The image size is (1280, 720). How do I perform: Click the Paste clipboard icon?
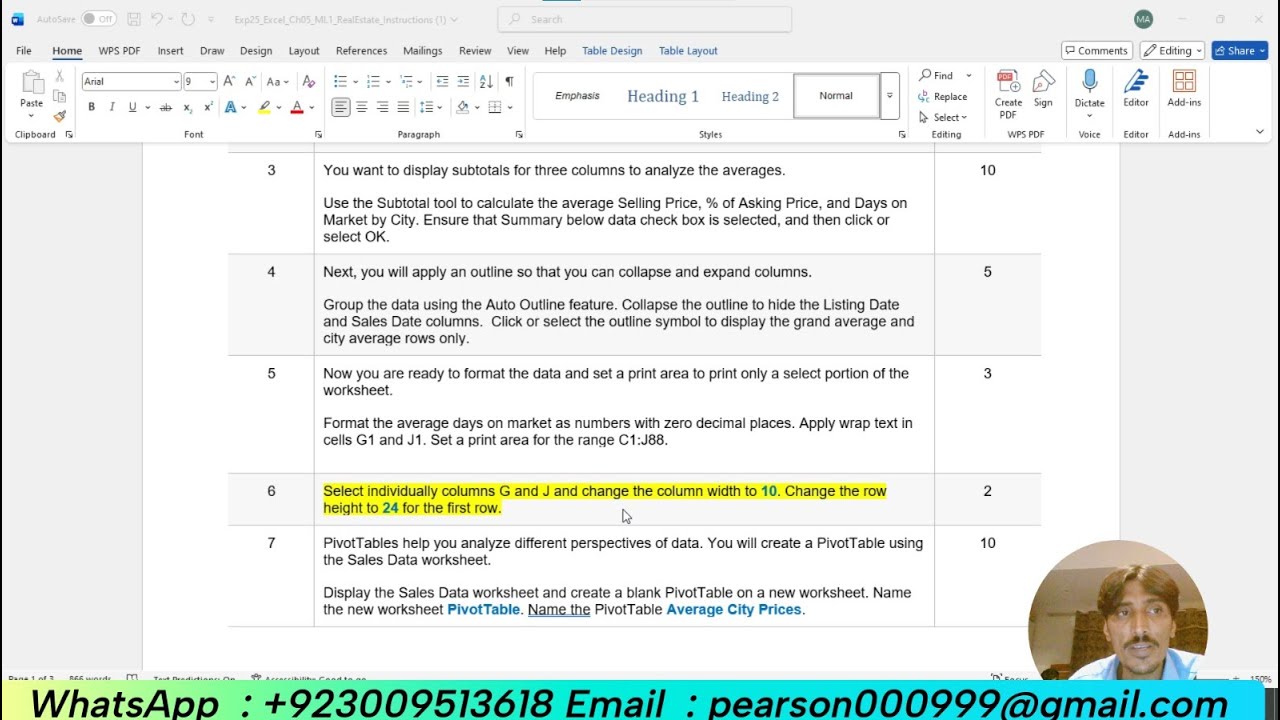(x=32, y=84)
